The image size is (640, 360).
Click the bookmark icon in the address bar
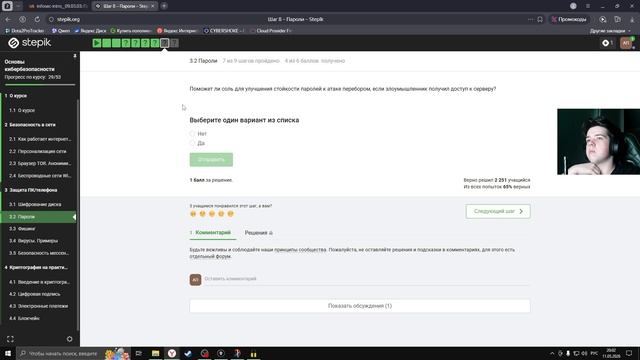click(x=540, y=19)
